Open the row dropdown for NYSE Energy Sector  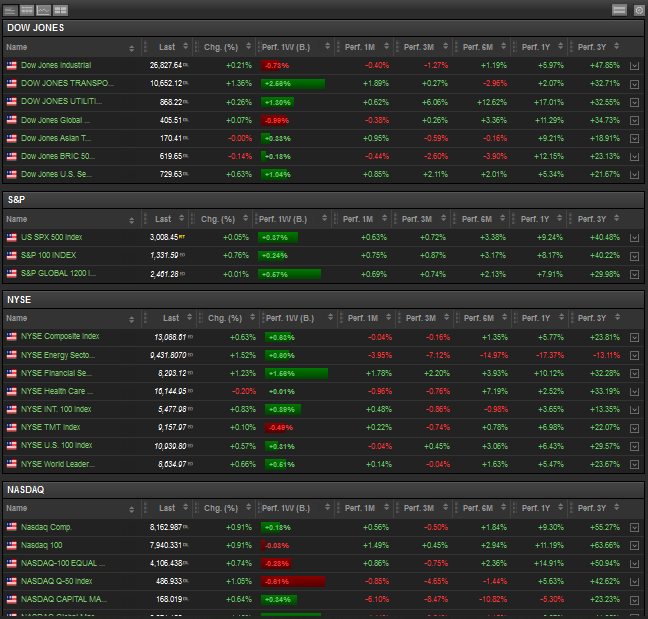pos(634,355)
